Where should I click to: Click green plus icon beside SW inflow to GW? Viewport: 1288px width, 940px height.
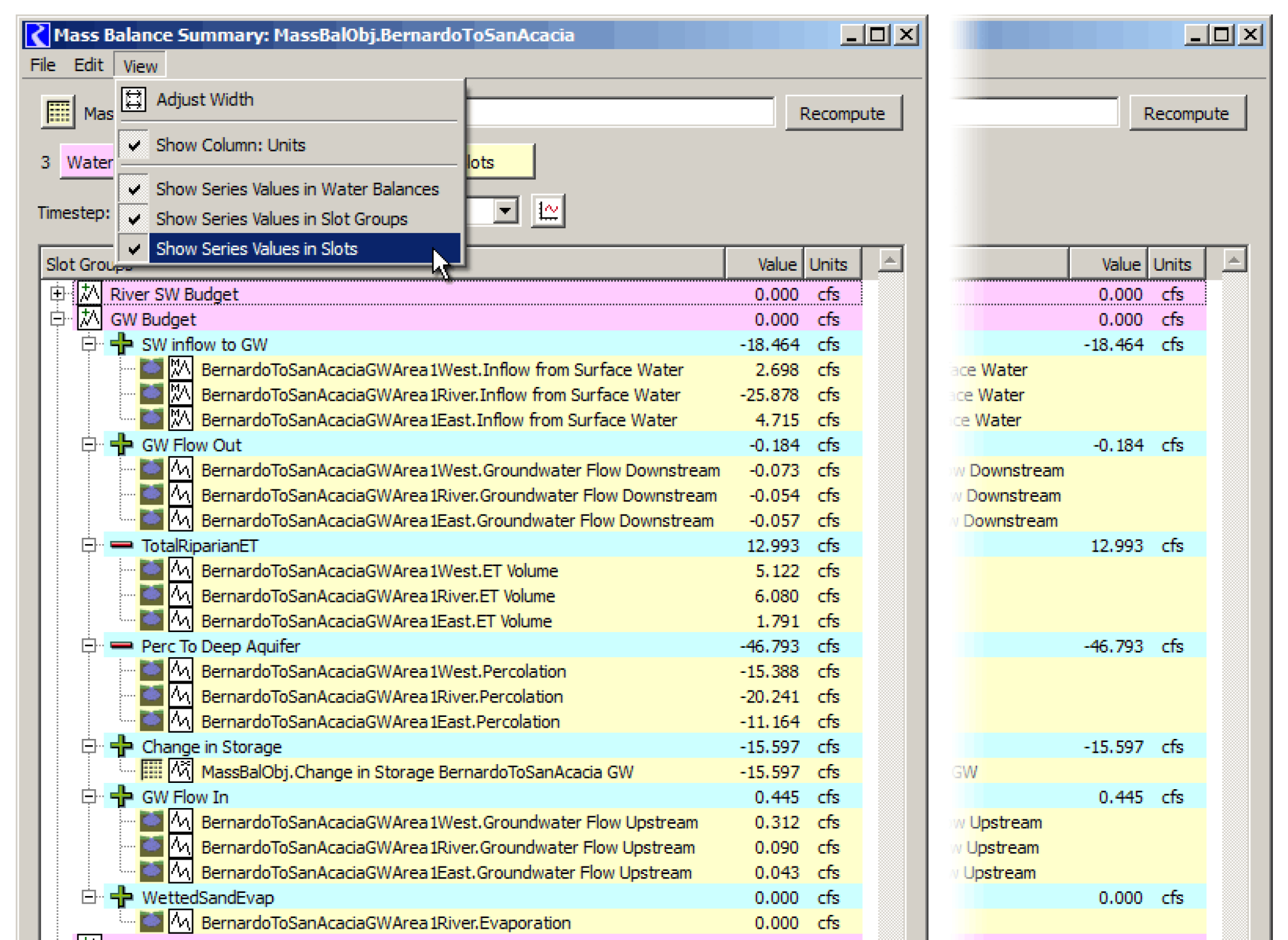121,344
